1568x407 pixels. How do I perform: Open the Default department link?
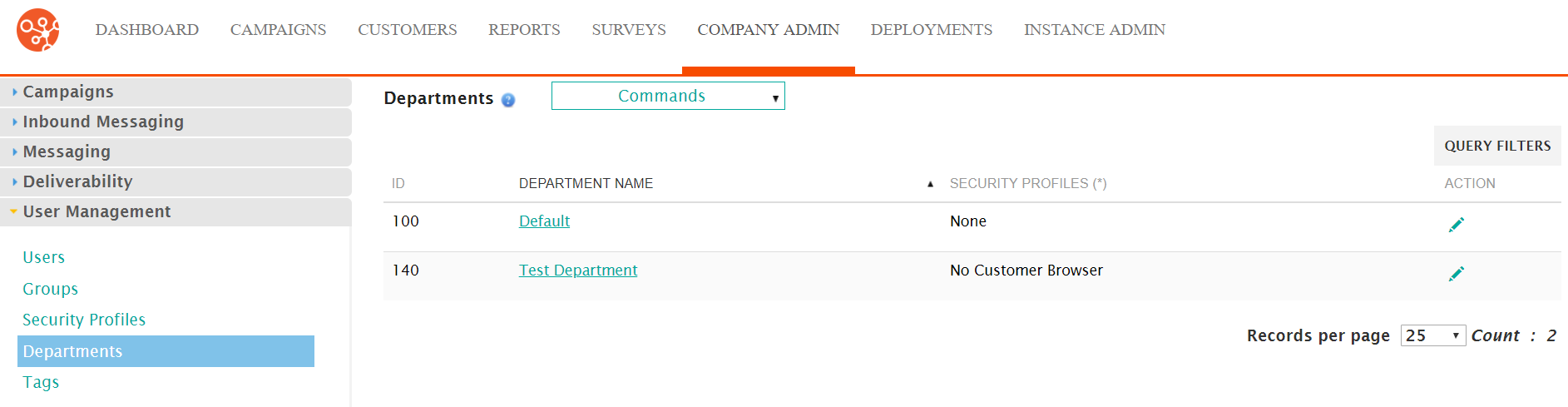click(x=544, y=221)
